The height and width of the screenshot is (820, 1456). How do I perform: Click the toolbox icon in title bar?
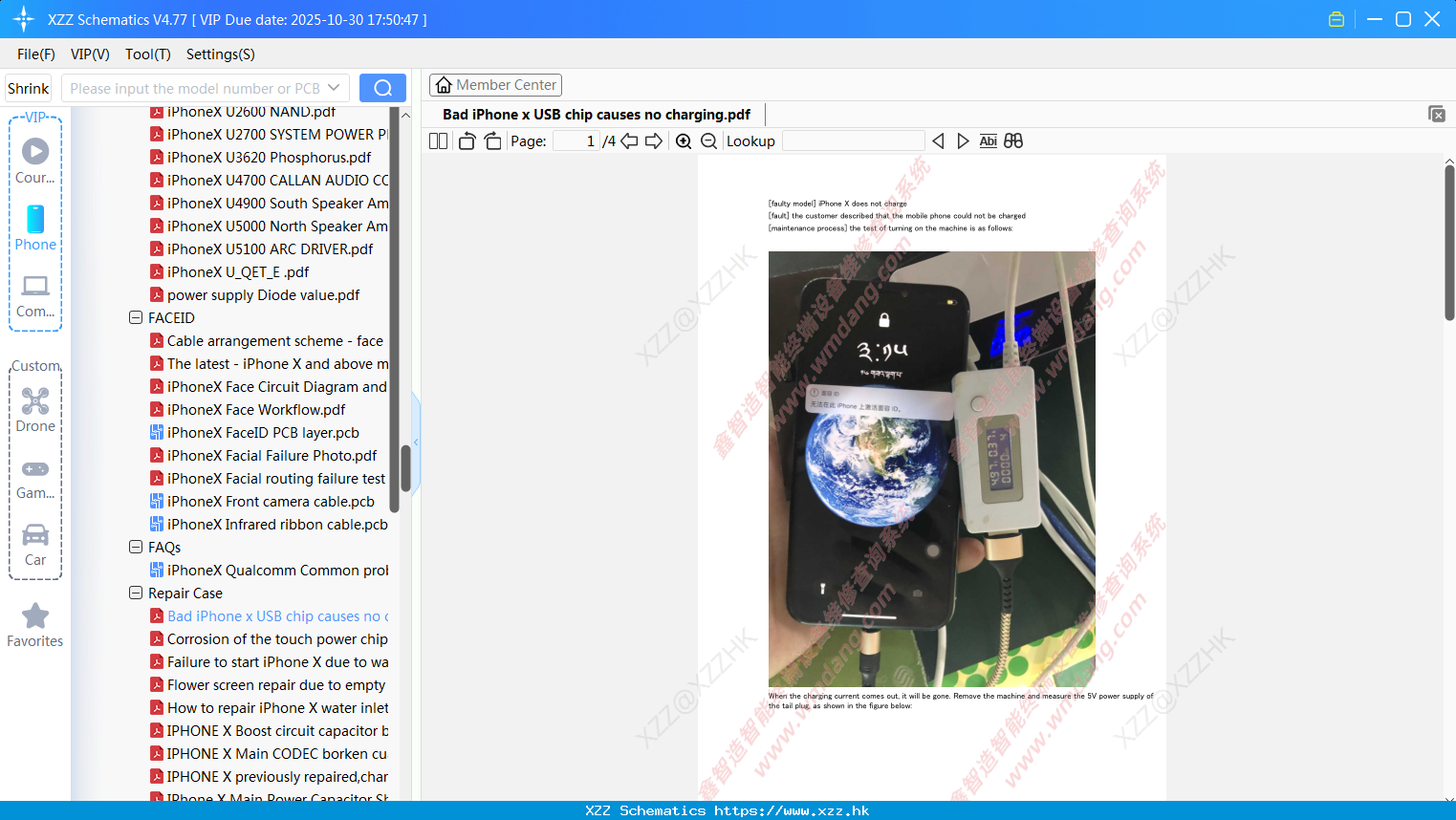pyautogui.click(x=1336, y=19)
